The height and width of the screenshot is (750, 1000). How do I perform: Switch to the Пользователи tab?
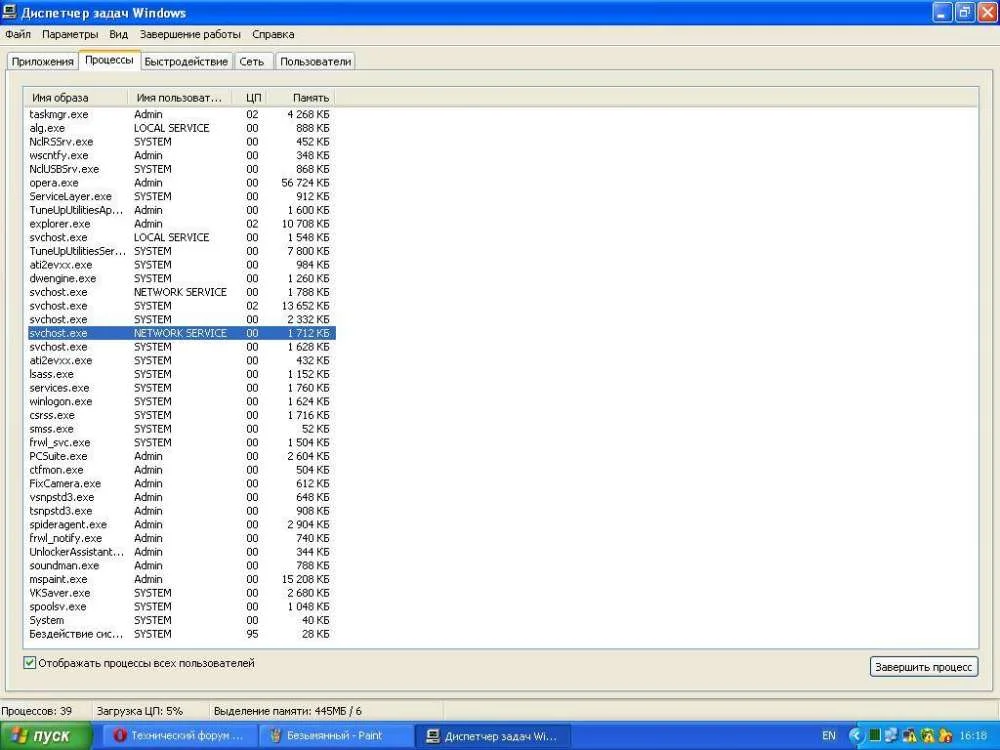316,62
